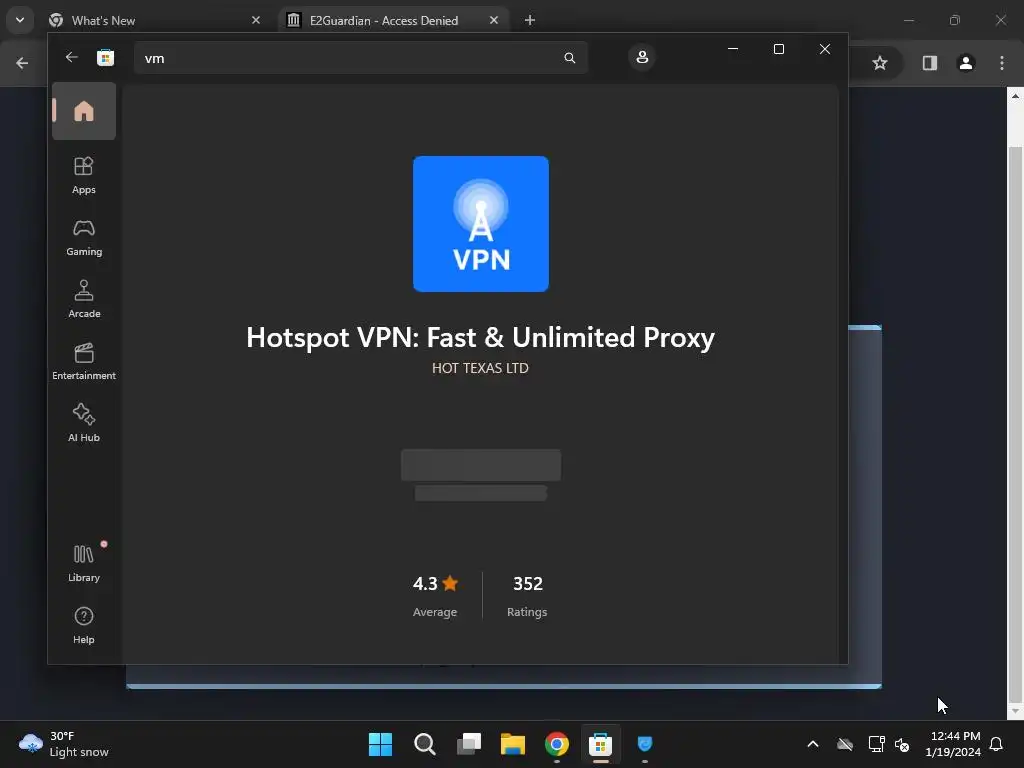Open the Arcade section
Viewport: 1024px width, 768px height.
pyautogui.click(x=84, y=300)
